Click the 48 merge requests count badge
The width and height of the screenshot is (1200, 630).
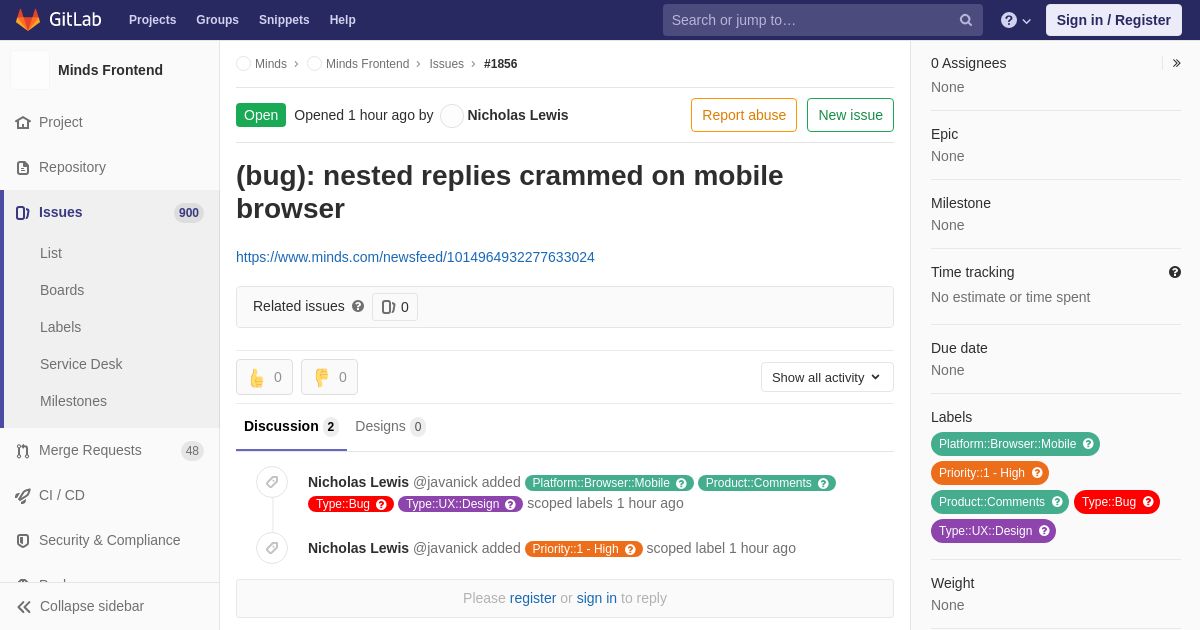pyautogui.click(x=192, y=451)
